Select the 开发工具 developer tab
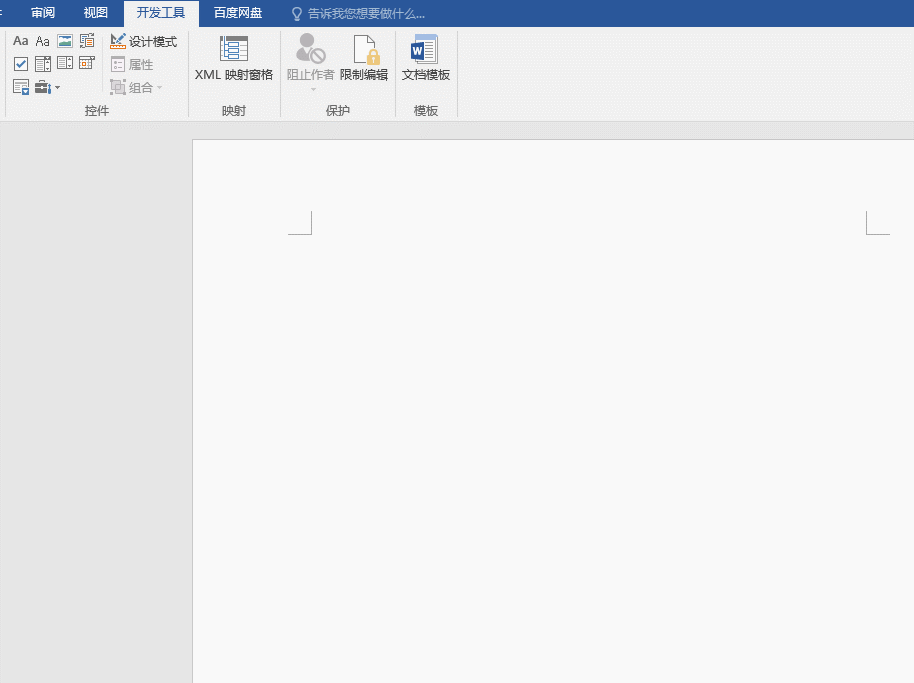The height and width of the screenshot is (683, 914). 161,13
